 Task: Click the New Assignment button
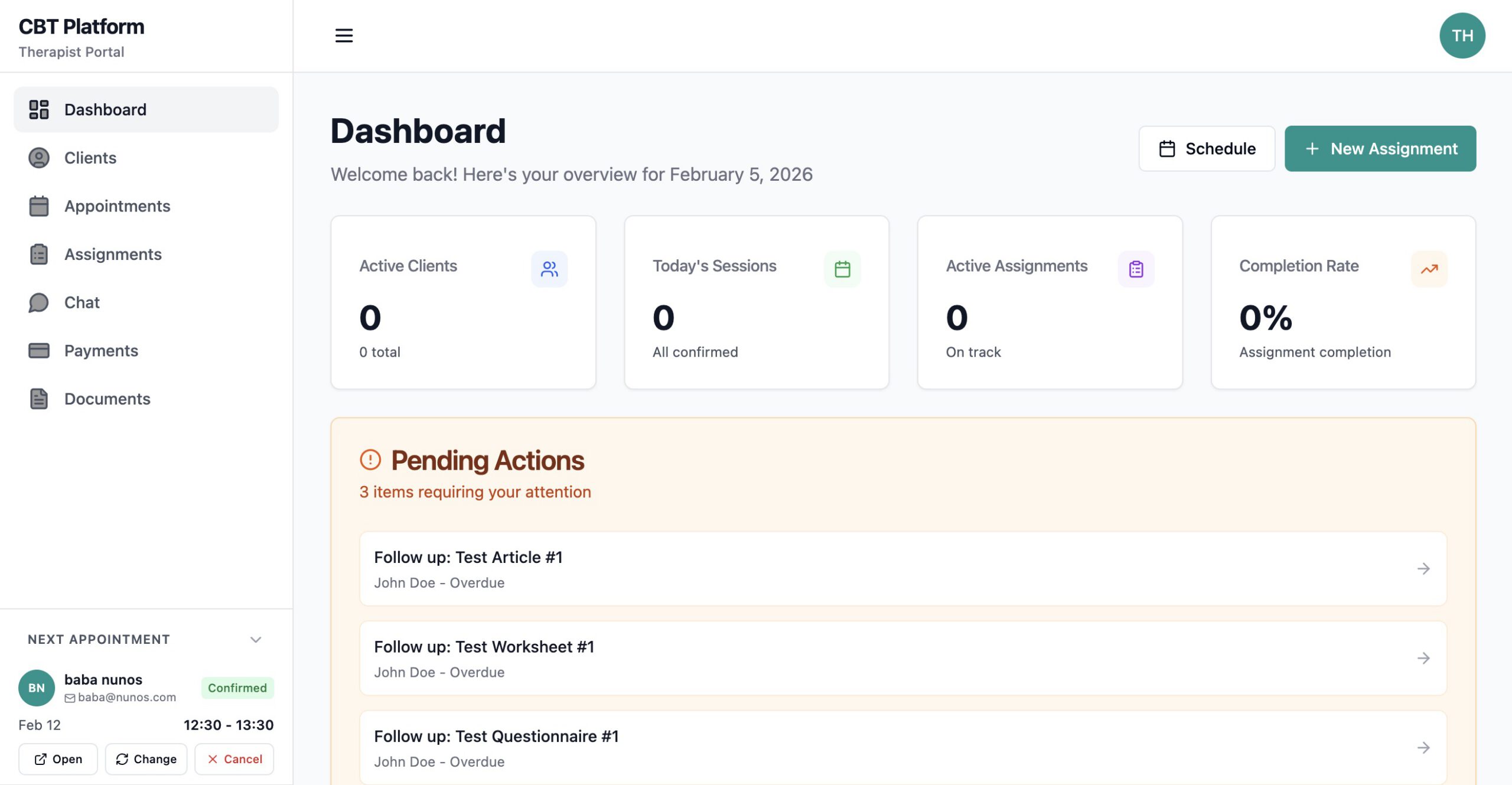pos(1380,149)
